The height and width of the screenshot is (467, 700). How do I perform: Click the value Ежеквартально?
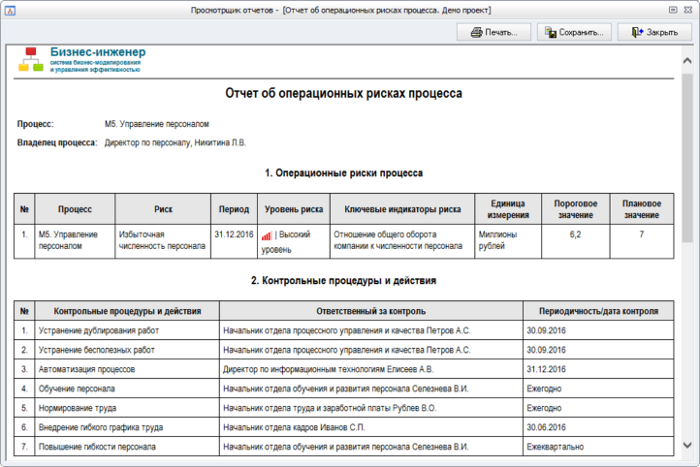(x=555, y=446)
